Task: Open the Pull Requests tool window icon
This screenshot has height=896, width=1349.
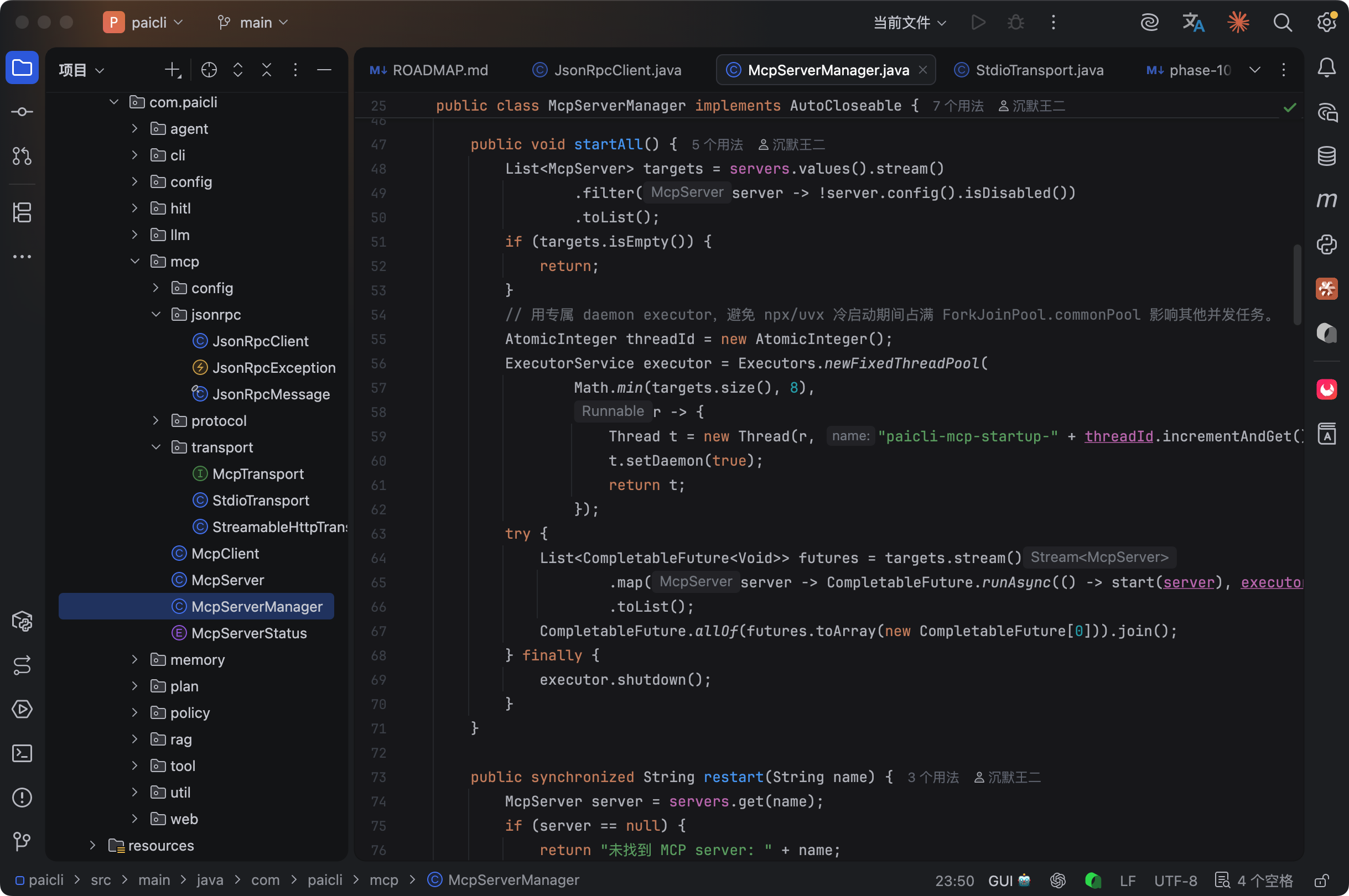Action: (x=22, y=155)
